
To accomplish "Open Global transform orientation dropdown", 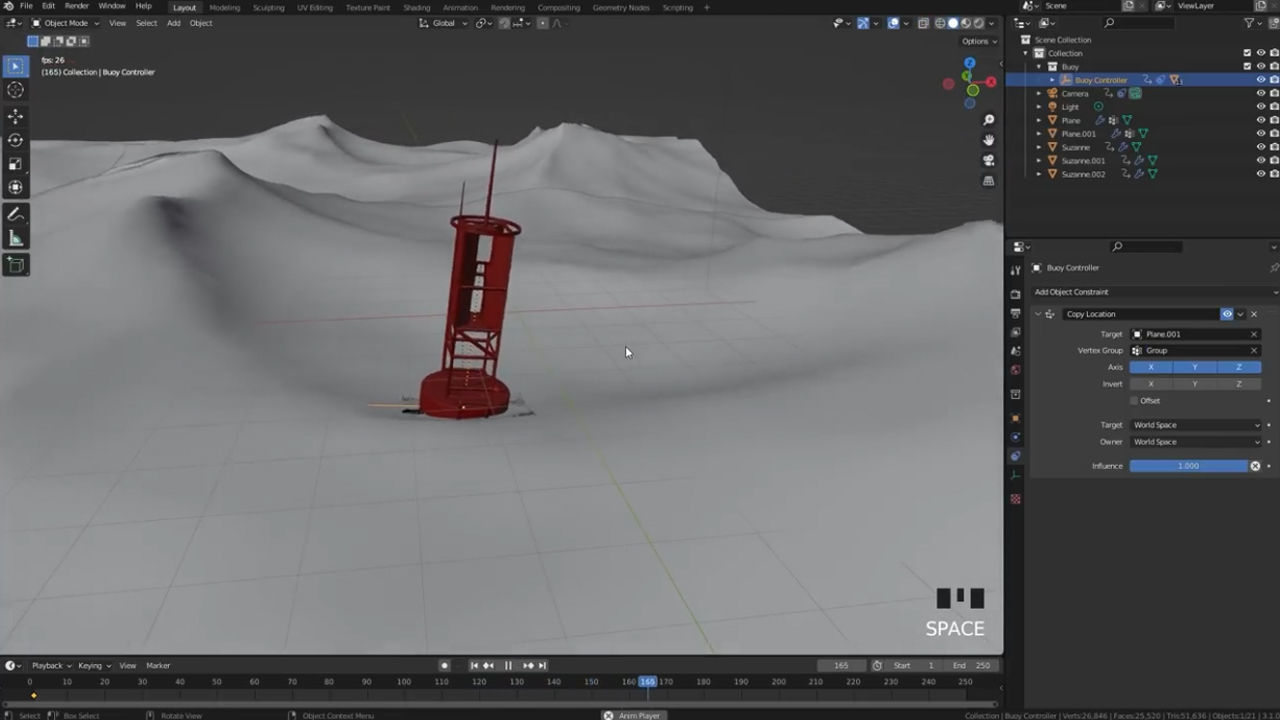I will point(442,23).
